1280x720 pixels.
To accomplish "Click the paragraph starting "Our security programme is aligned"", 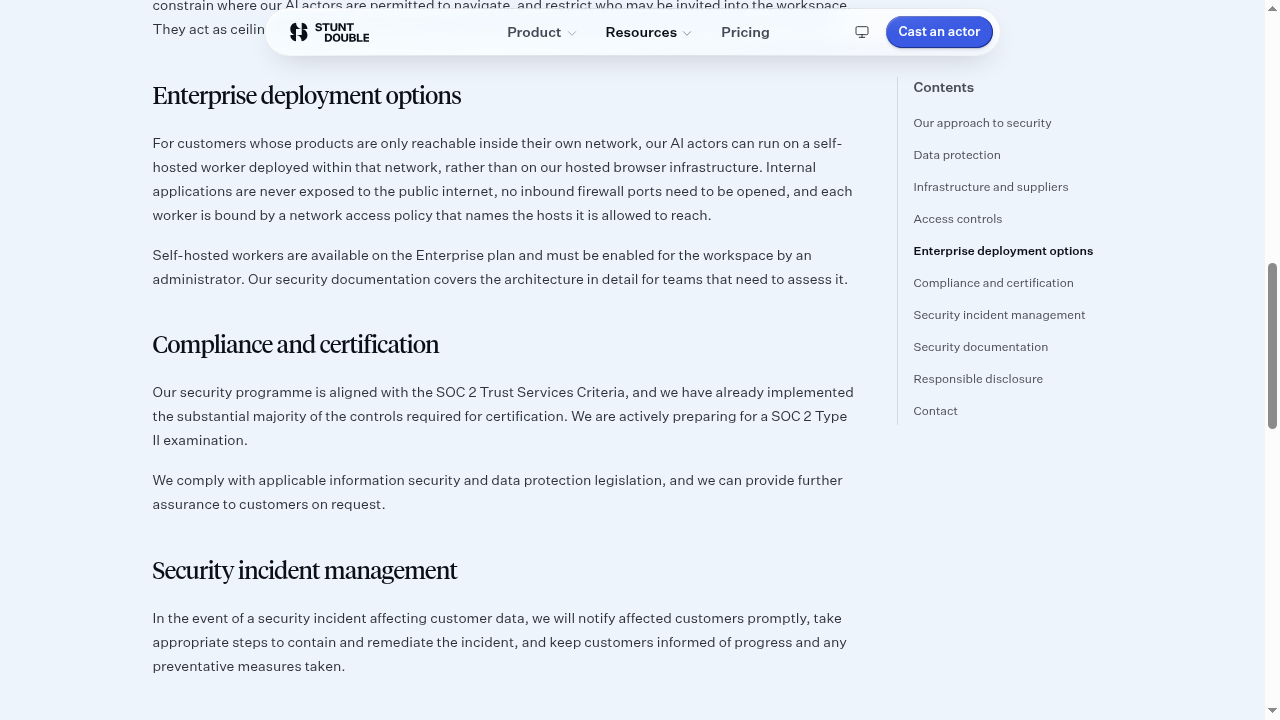I will (x=503, y=416).
